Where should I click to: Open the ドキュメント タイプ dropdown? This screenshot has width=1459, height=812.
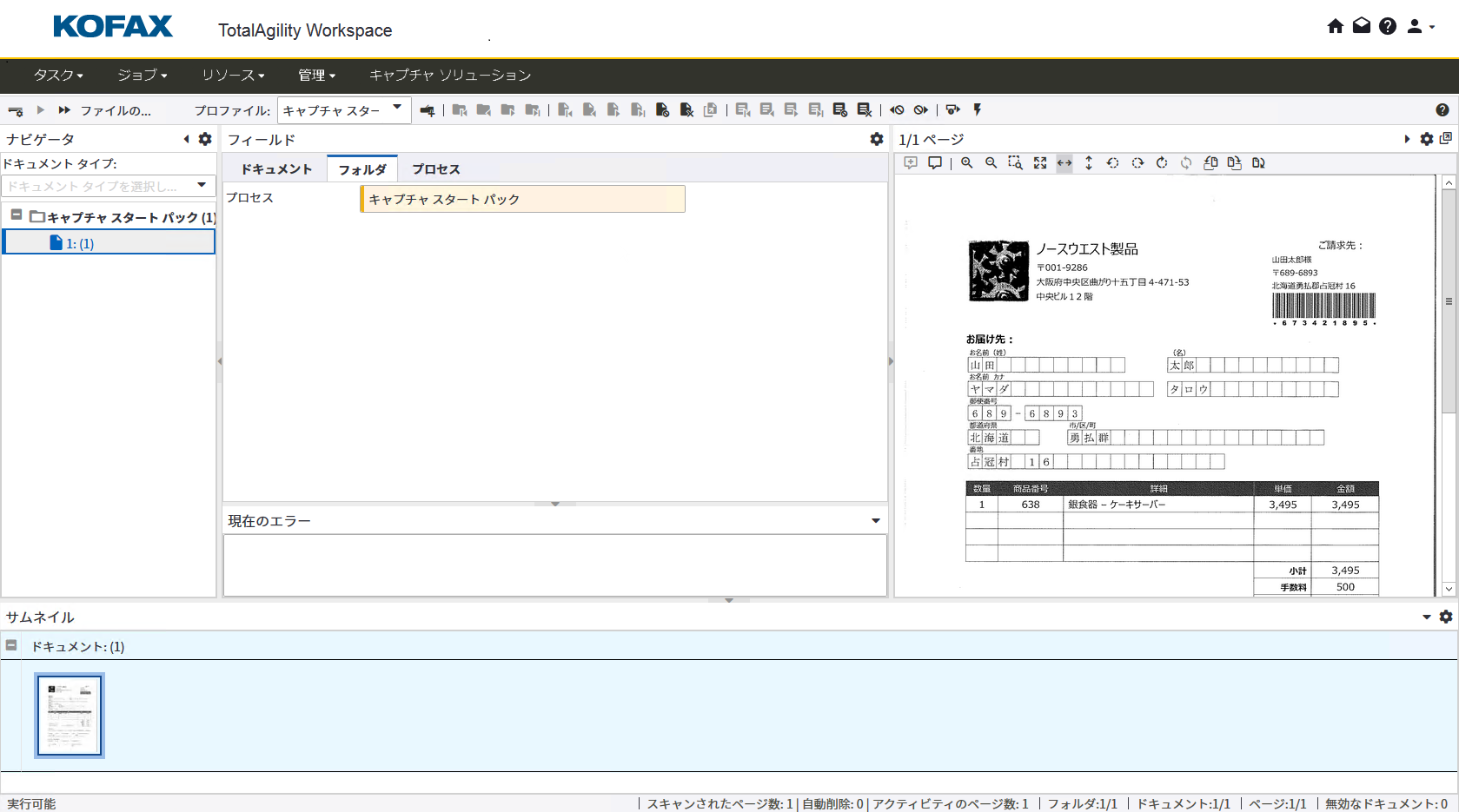coord(109,186)
